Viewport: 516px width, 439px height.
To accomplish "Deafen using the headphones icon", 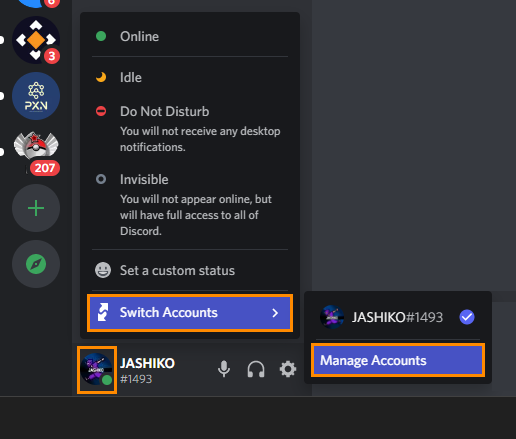I will click(x=256, y=369).
